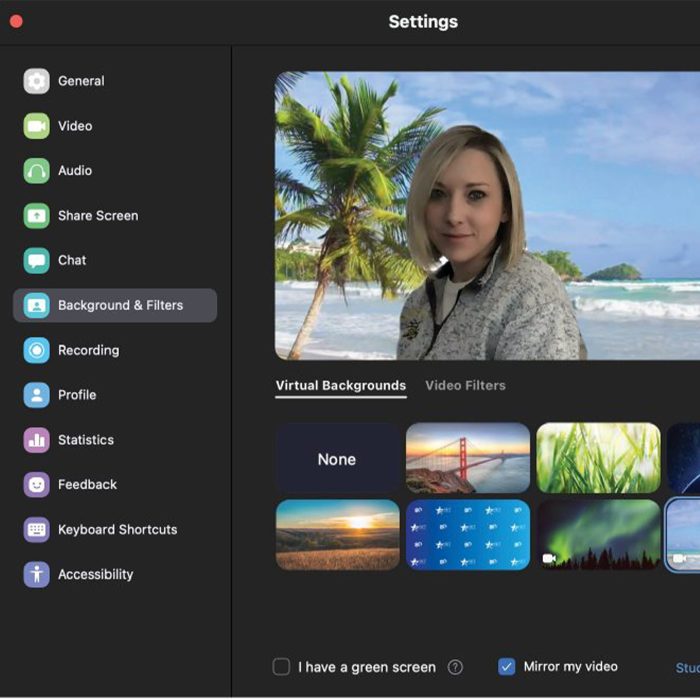The height and width of the screenshot is (700, 700).
Task: Click the beach video preview
Action: point(488,216)
